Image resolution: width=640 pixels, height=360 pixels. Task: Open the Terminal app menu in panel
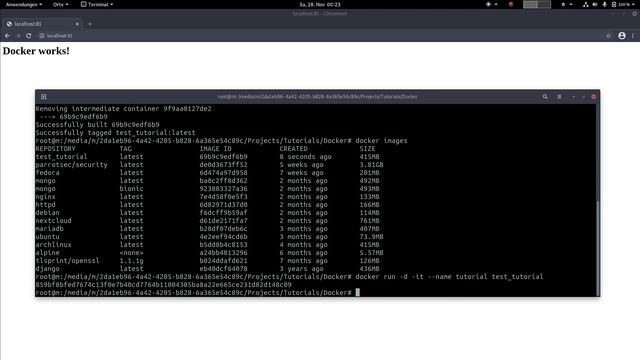pos(97,4)
